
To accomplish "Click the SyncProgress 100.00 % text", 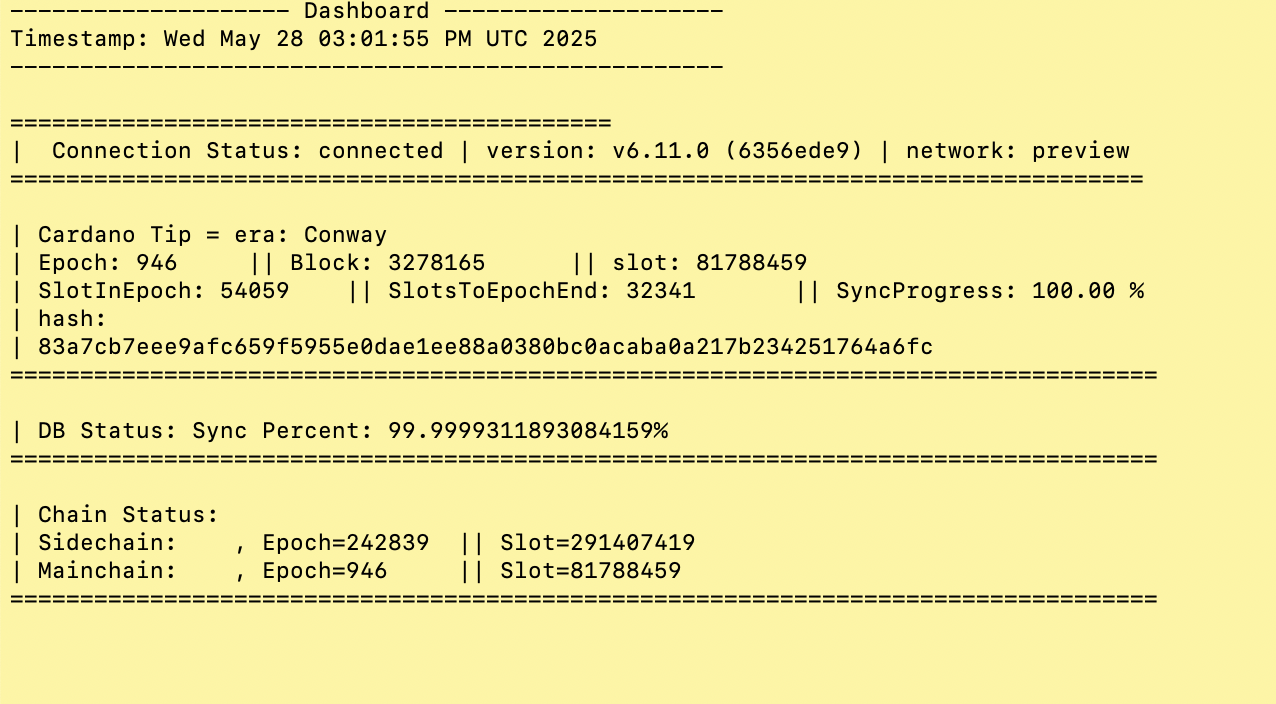I will click(x=990, y=291).
